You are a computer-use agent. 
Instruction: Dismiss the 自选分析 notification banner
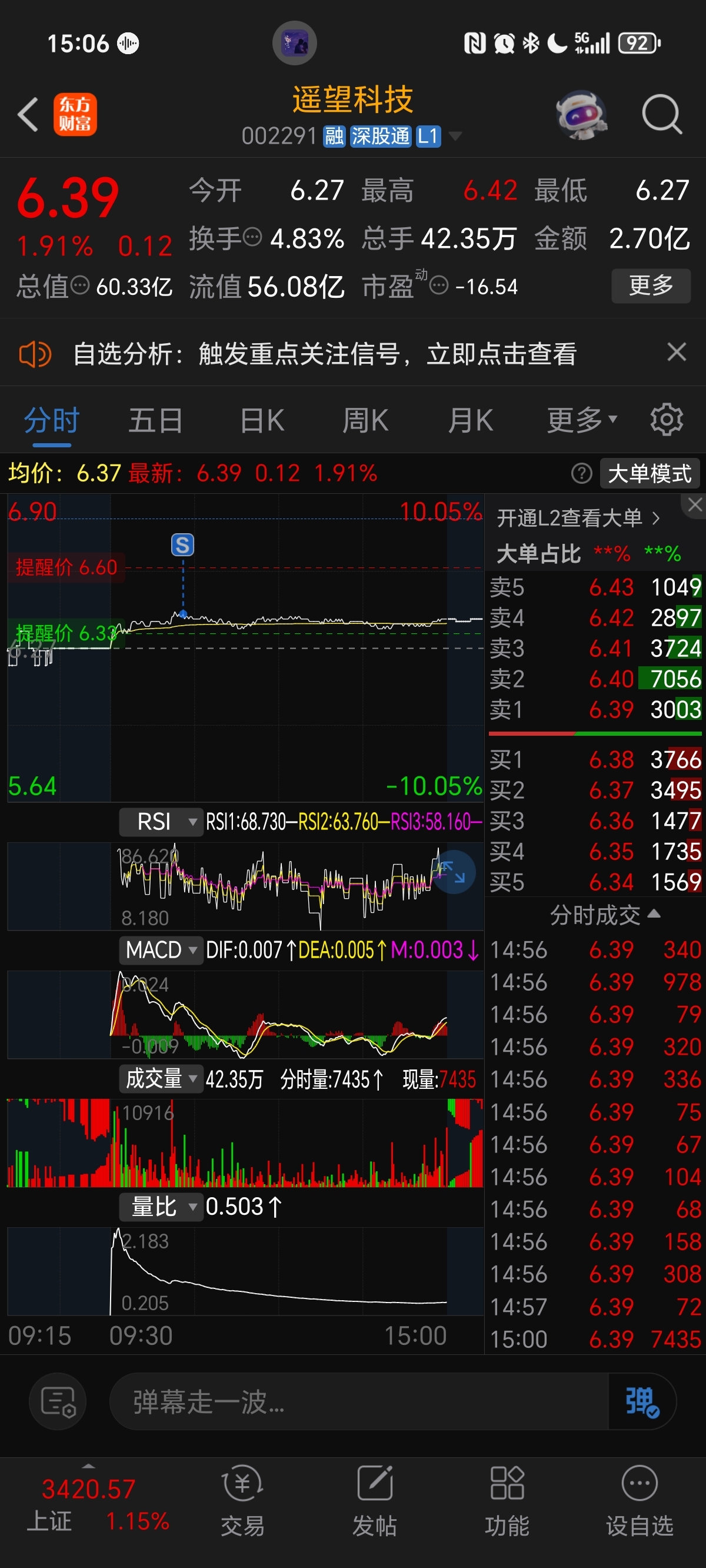pos(676,352)
